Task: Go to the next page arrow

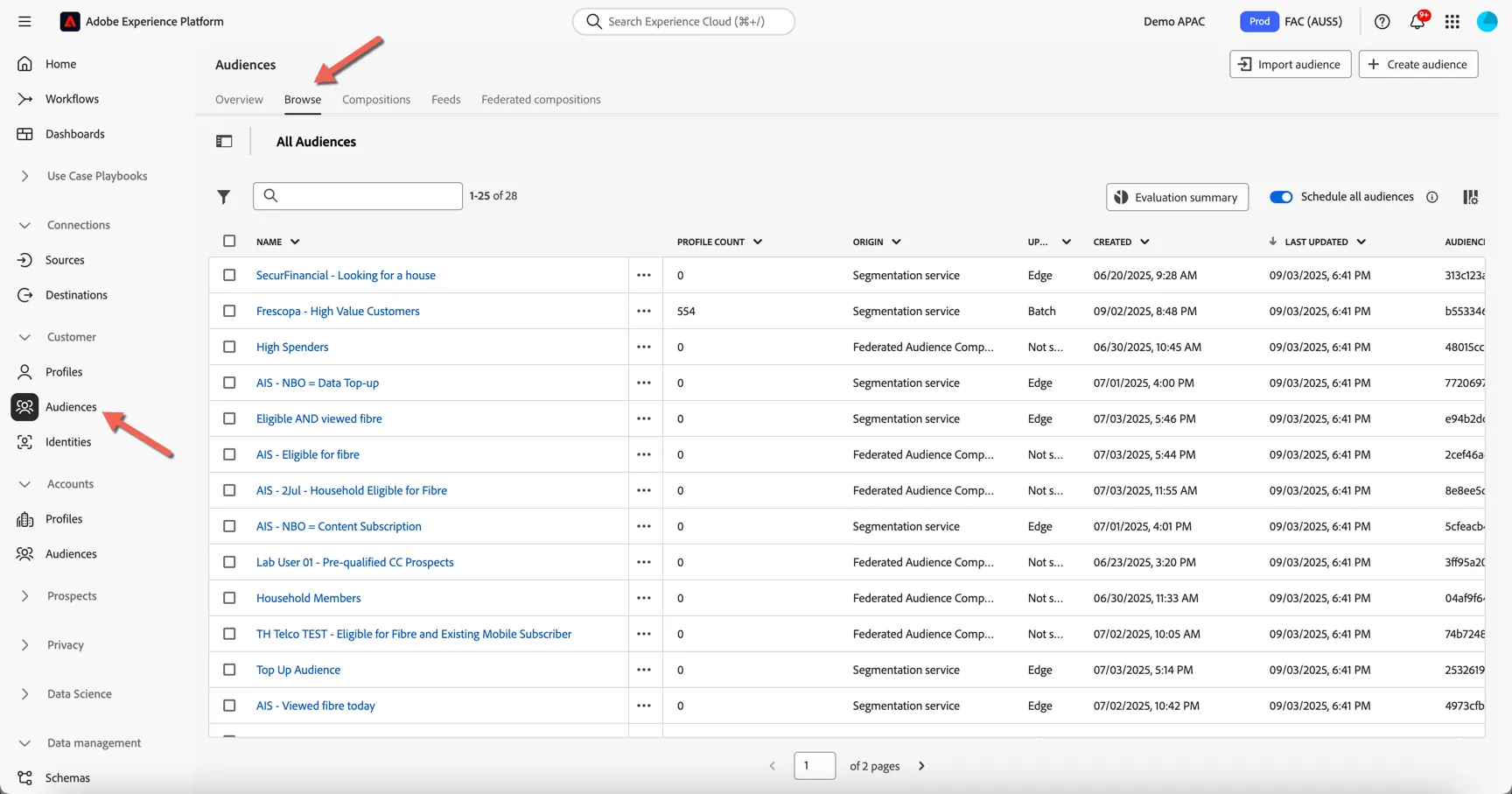Action: [921, 766]
